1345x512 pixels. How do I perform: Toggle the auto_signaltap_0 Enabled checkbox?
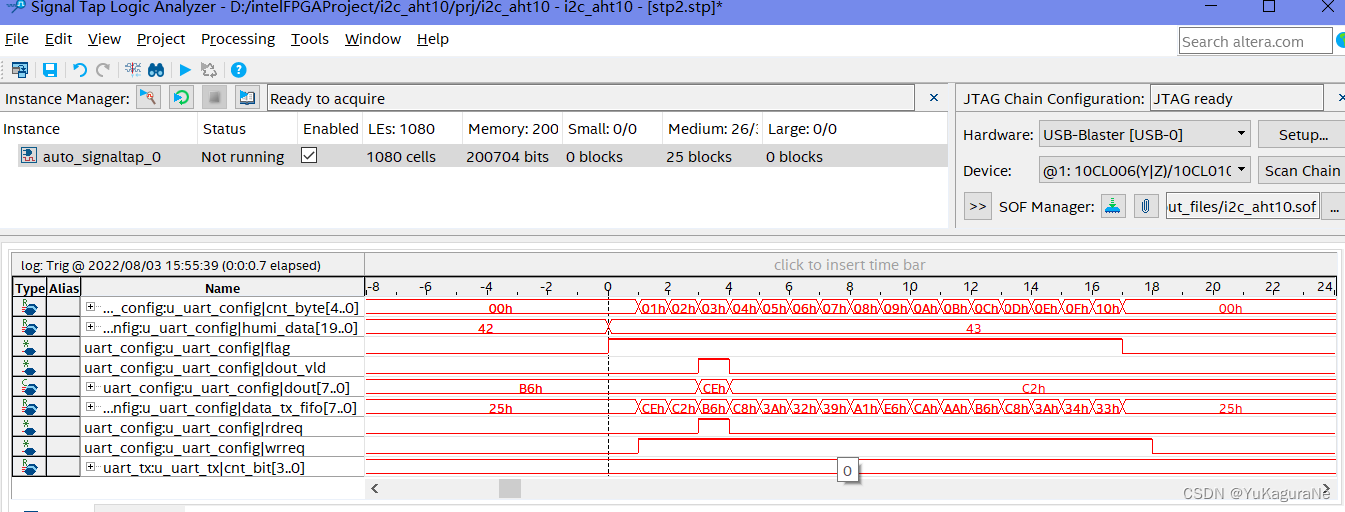(x=309, y=156)
